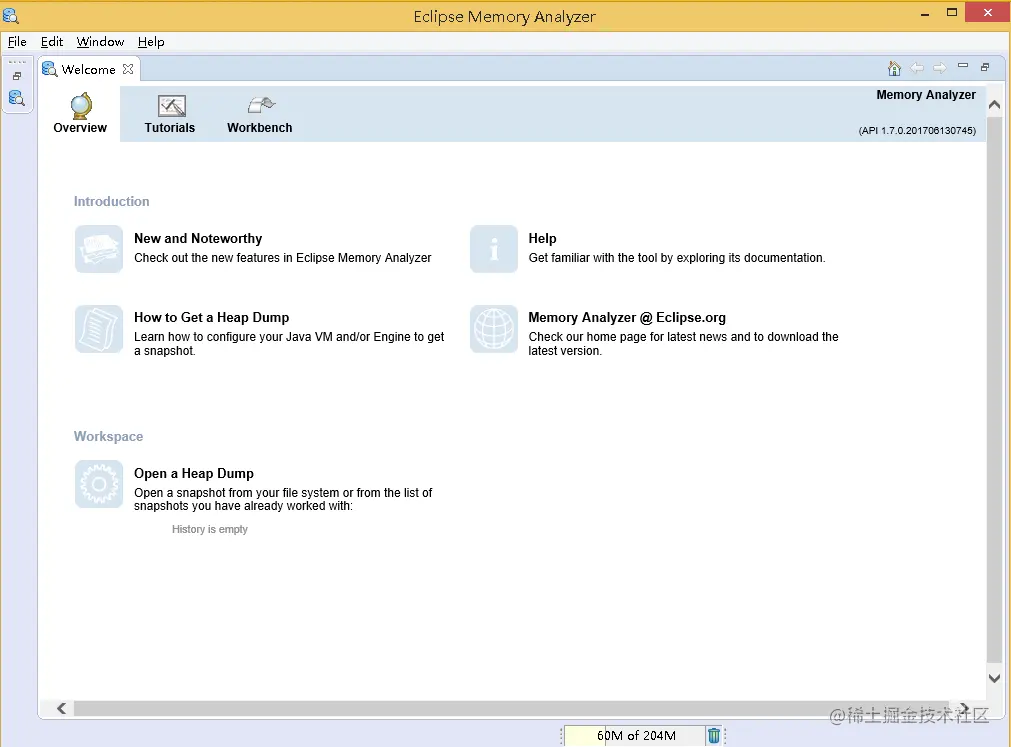The height and width of the screenshot is (747, 1011).
Task: Click the scroll up arrow of vertical scrollbar
Action: point(994,104)
